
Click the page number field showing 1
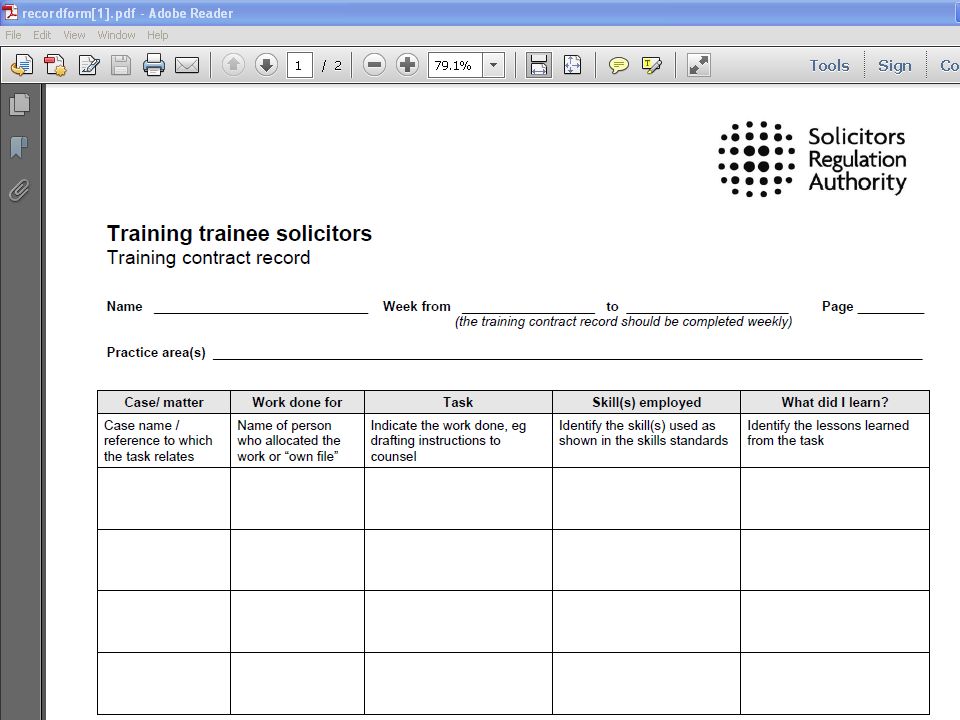click(299, 65)
